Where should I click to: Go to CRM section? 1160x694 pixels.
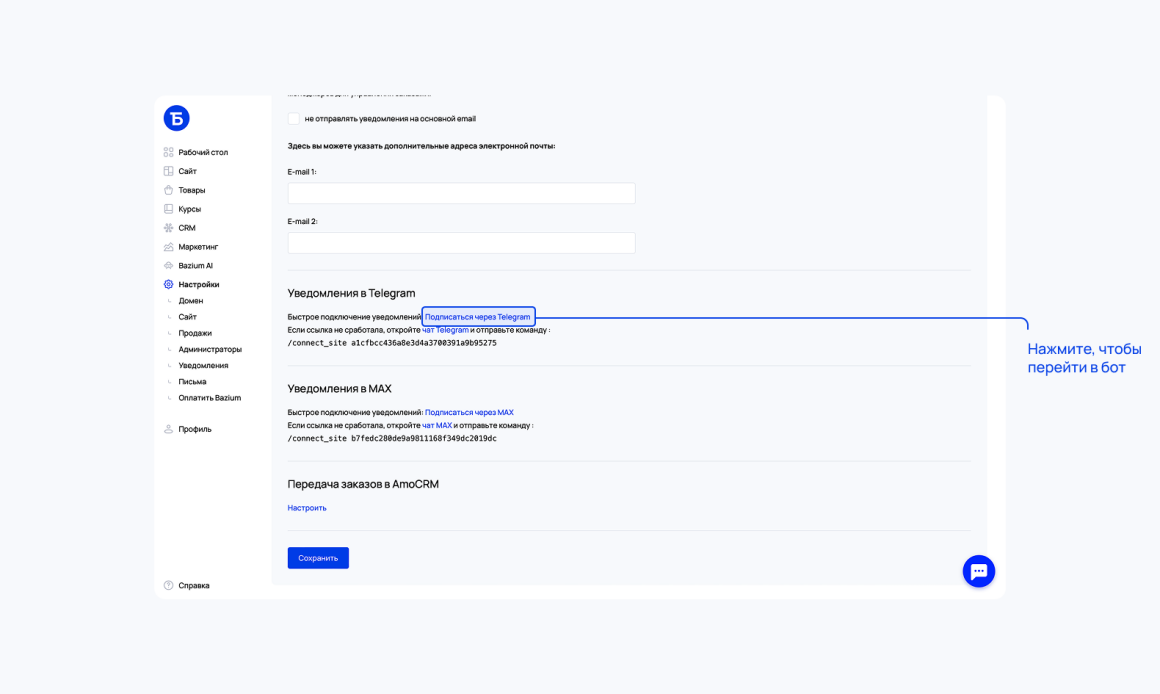[x=186, y=228]
